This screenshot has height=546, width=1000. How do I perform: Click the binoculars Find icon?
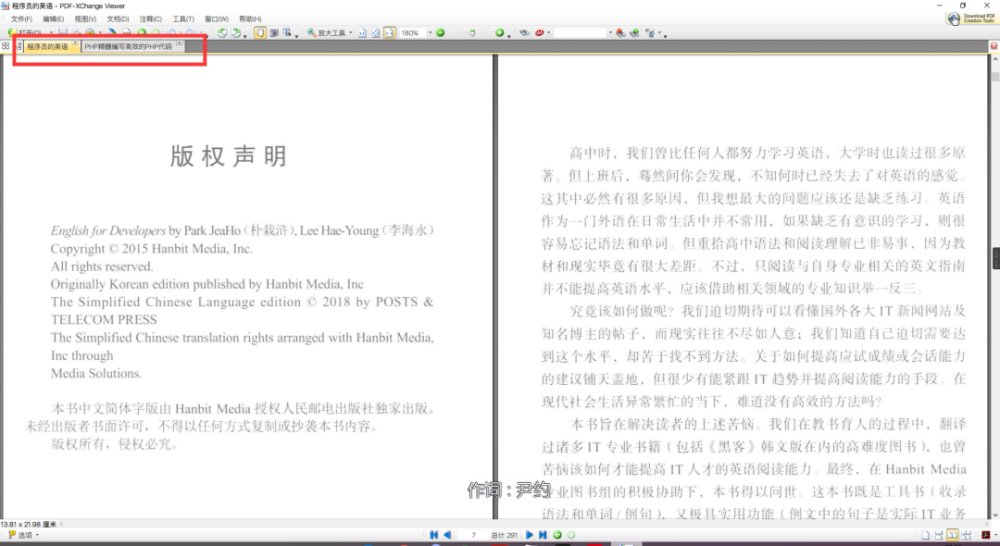coord(524,32)
